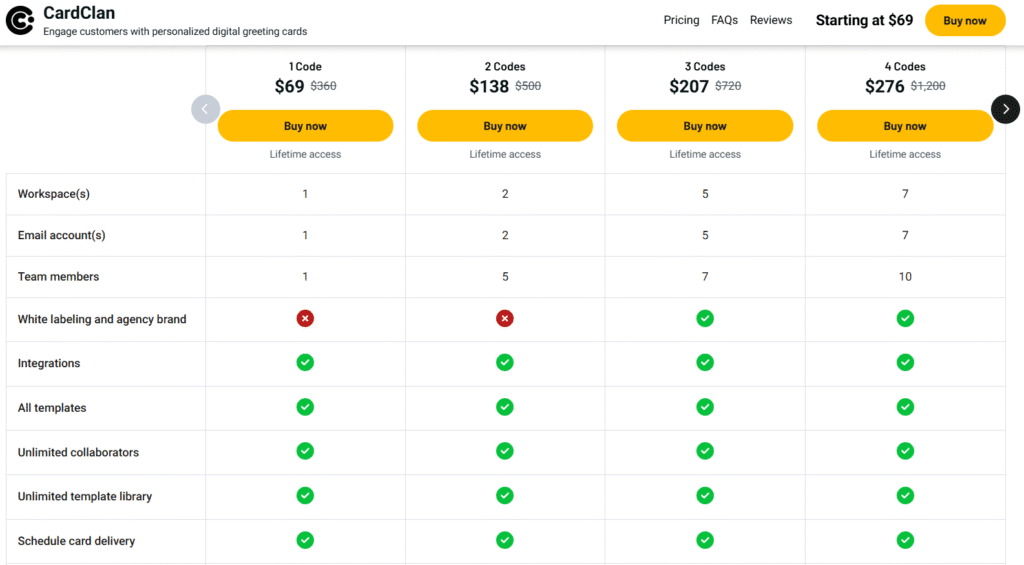Screen dimensions: 1024x565
Task: Click red X for White labeling, 2 Codes
Action: coord(505,319)
